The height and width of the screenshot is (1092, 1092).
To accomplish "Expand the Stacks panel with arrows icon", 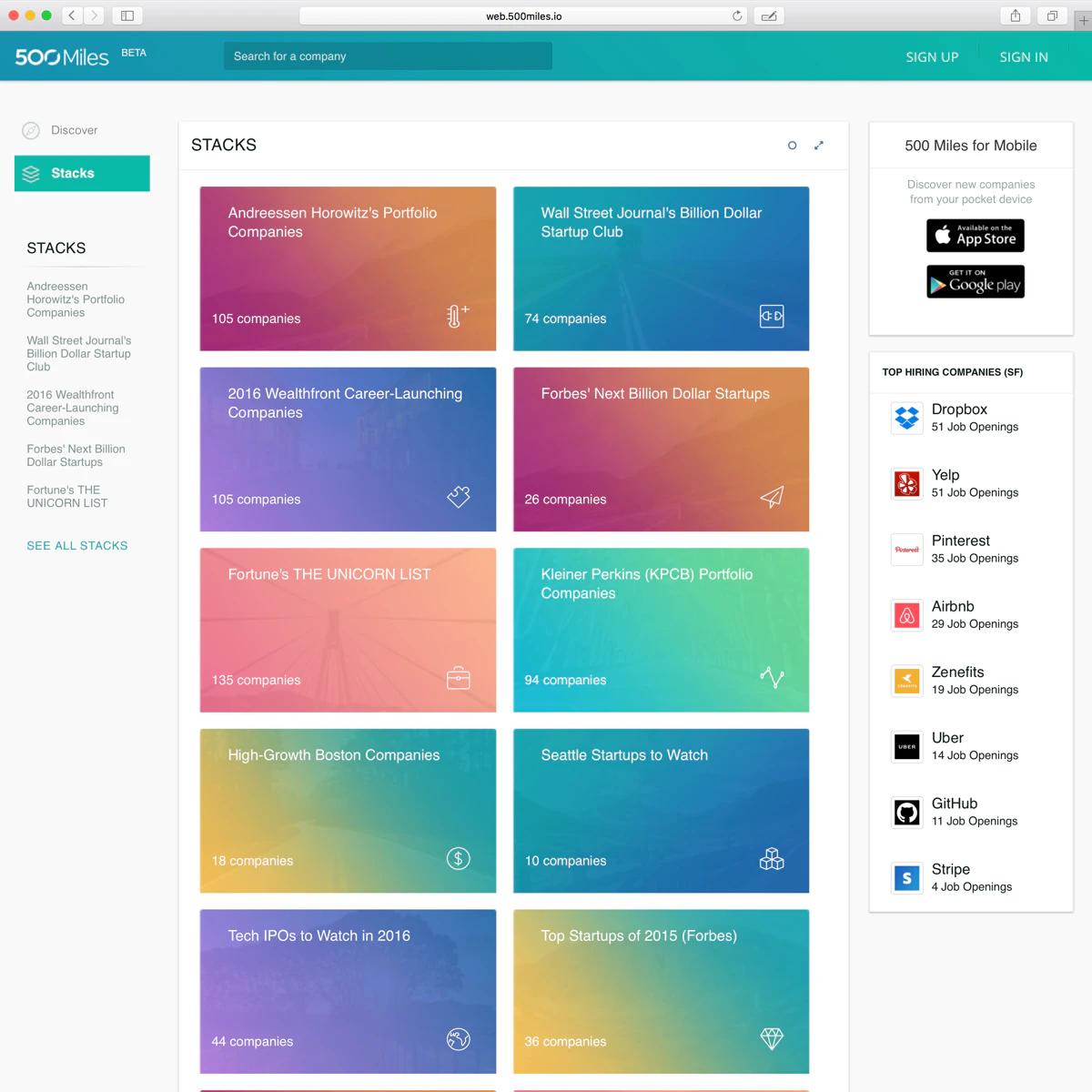I will coord(818,146).
